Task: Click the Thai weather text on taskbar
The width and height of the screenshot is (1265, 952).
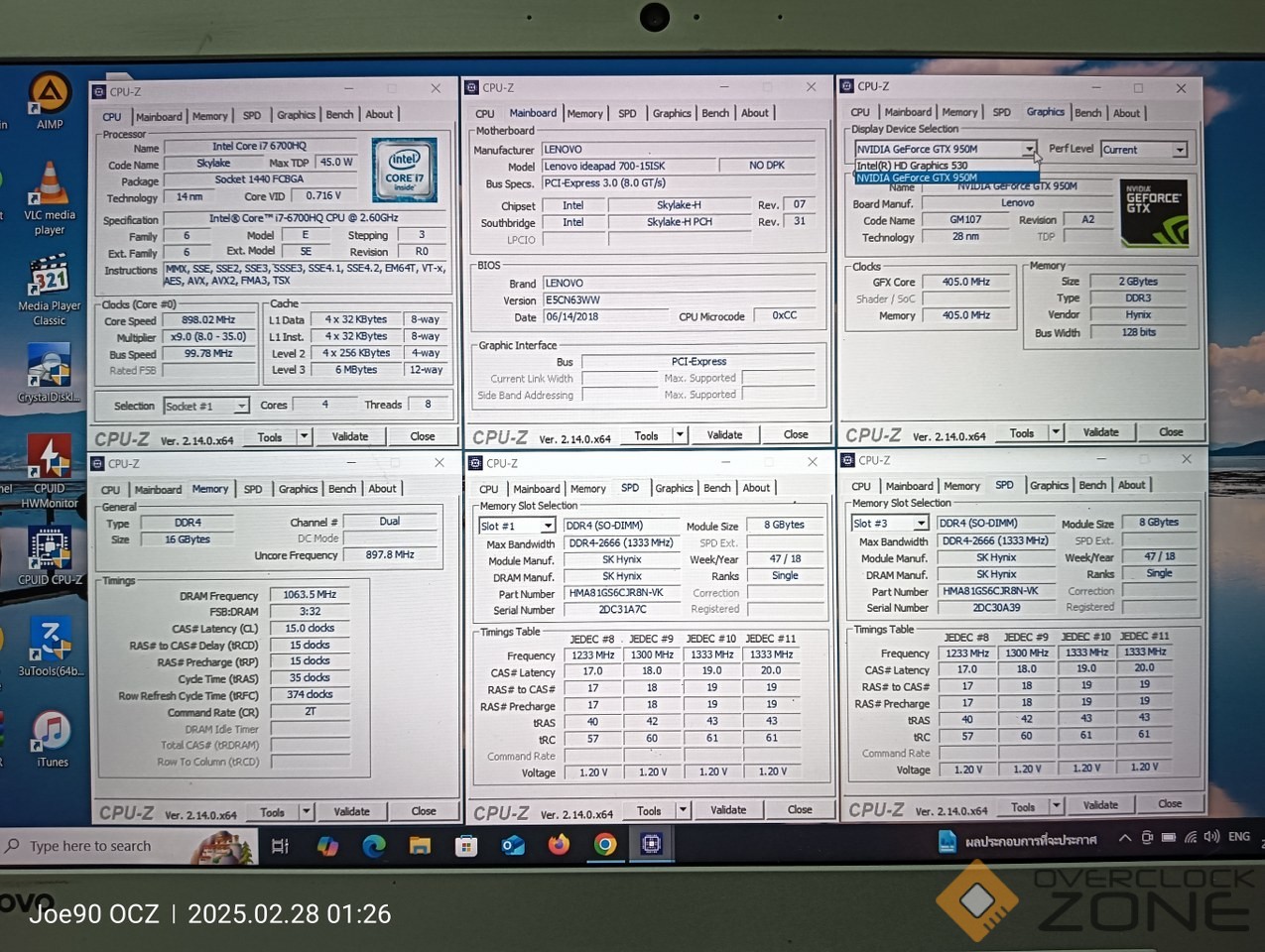Action: click(1030, 841)
